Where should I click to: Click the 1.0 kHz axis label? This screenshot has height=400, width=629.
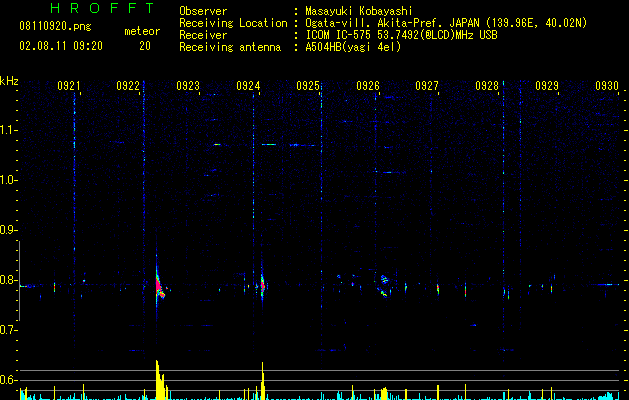(x=9, y=180)
